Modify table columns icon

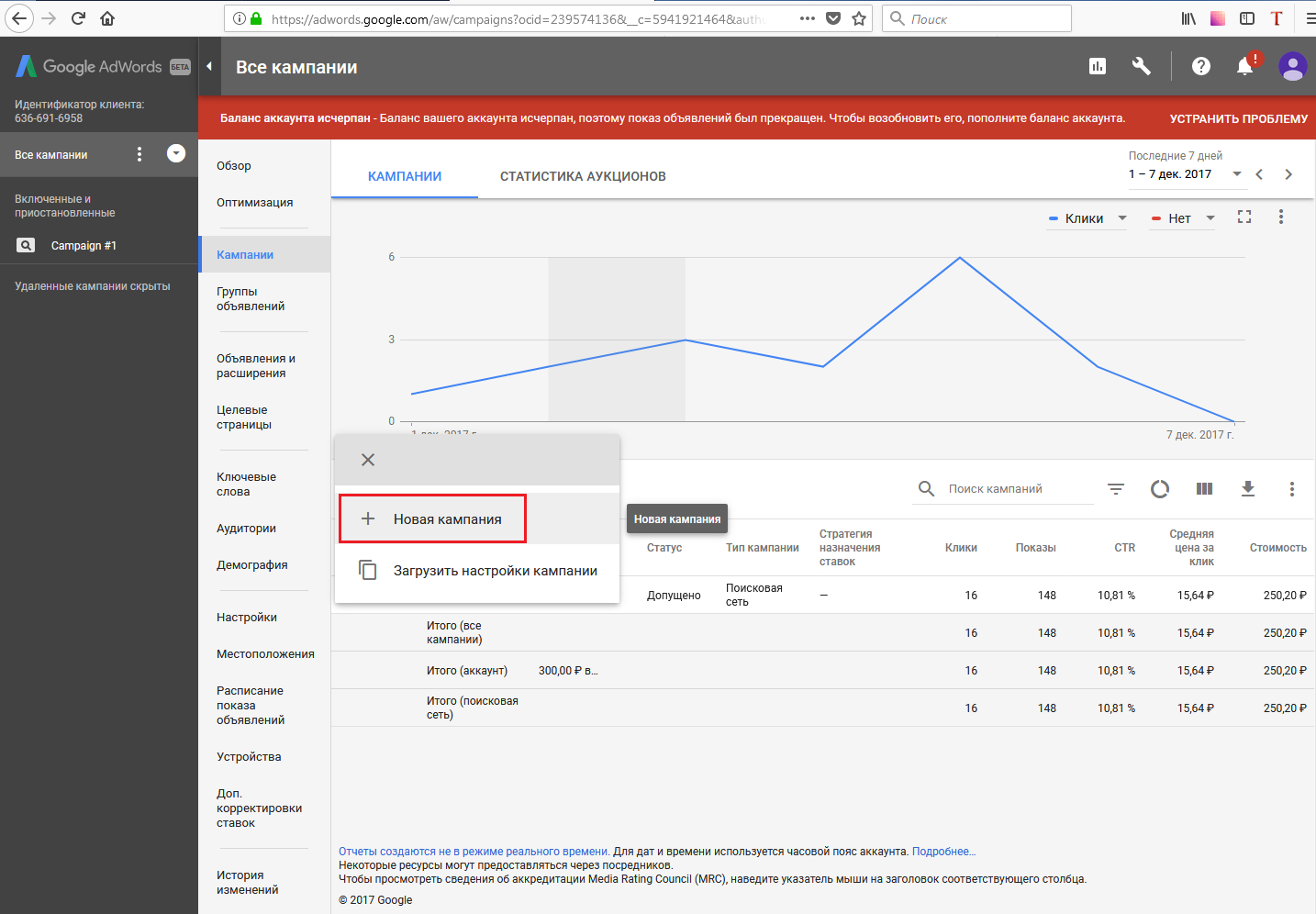click(x=1205, y=489)
